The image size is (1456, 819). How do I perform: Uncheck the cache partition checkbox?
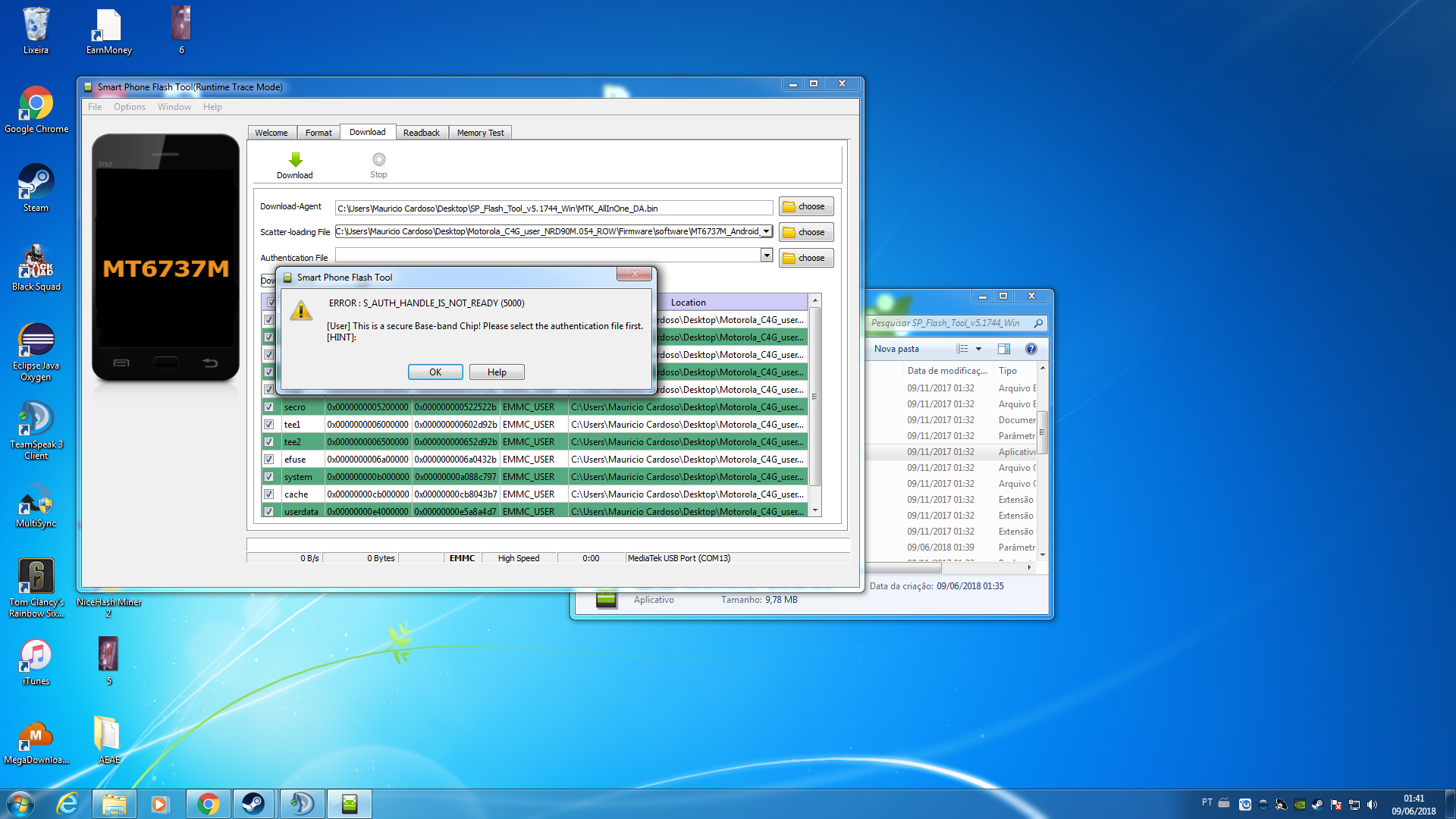click(x=268, y=494)
